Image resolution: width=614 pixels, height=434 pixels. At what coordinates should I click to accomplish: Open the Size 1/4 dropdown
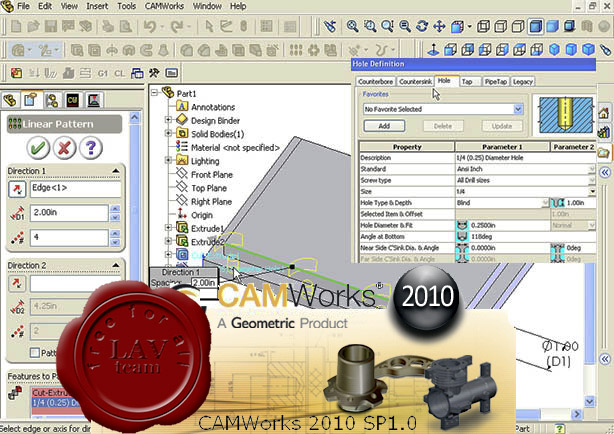click(592, 192)
